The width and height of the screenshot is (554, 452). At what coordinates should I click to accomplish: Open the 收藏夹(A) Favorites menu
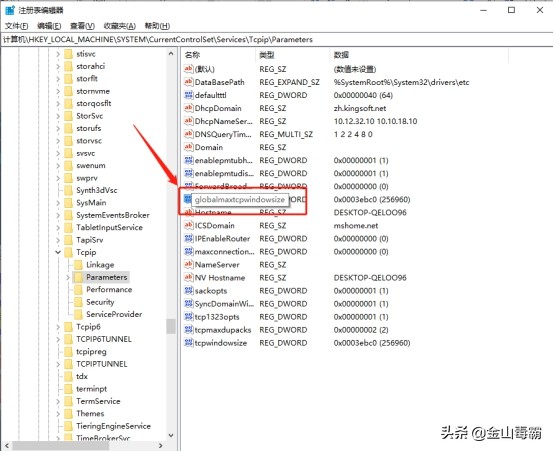click(120, 26)
